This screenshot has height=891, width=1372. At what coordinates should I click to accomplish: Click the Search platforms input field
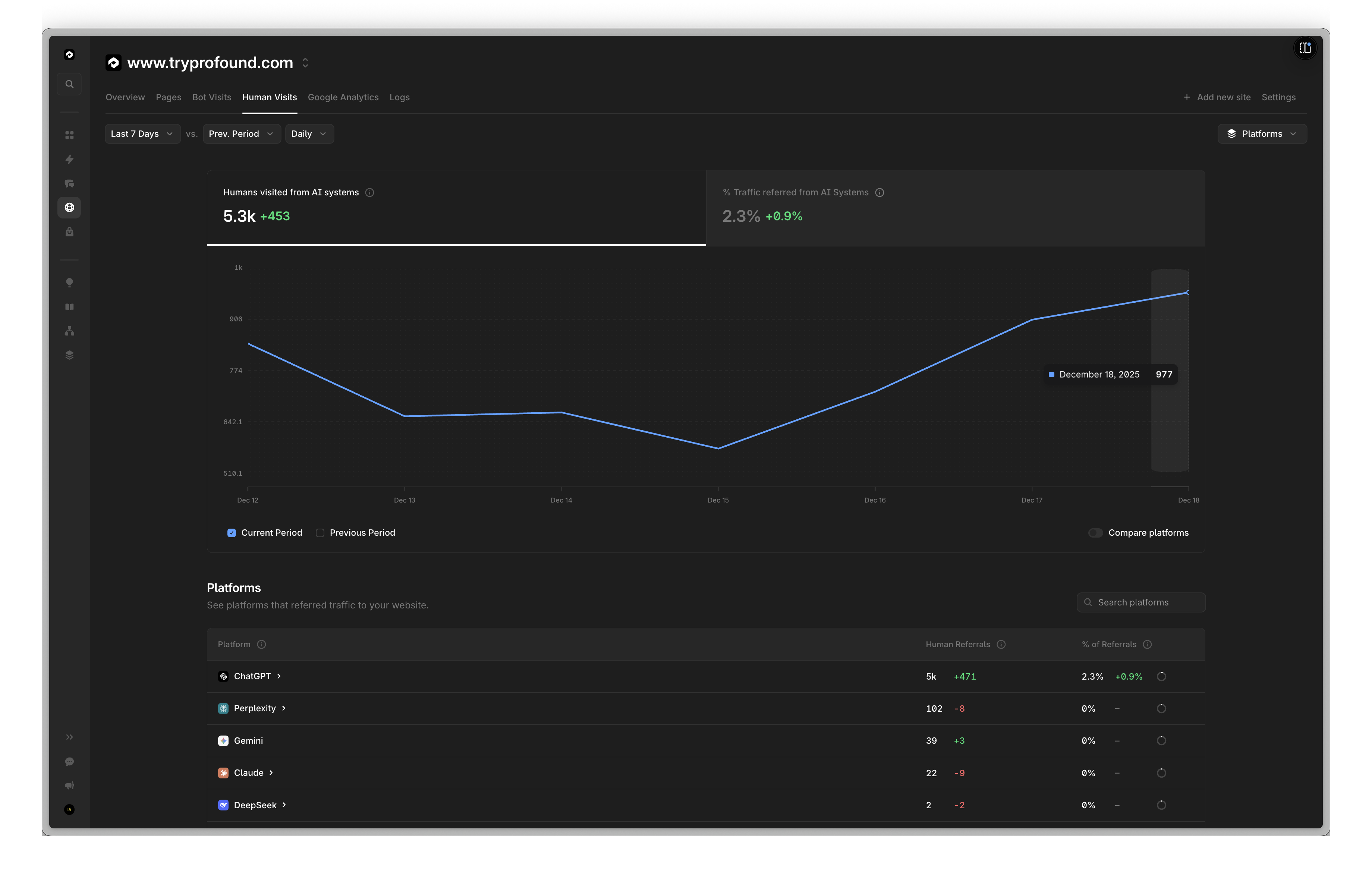pyautogui.click(x=1140, y=602)
